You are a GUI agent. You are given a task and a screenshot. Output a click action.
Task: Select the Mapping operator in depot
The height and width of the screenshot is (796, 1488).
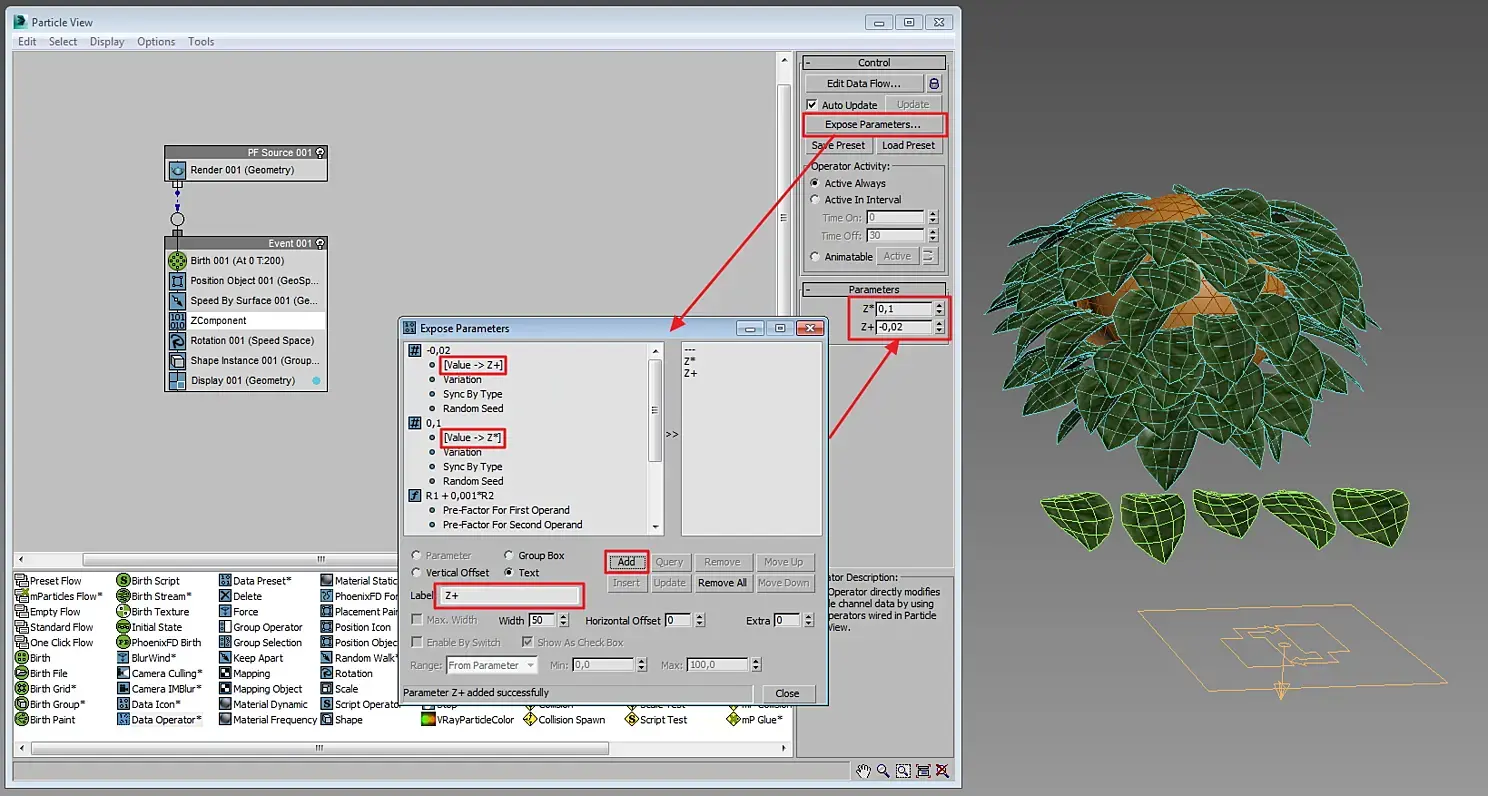[x=245, y=674]
